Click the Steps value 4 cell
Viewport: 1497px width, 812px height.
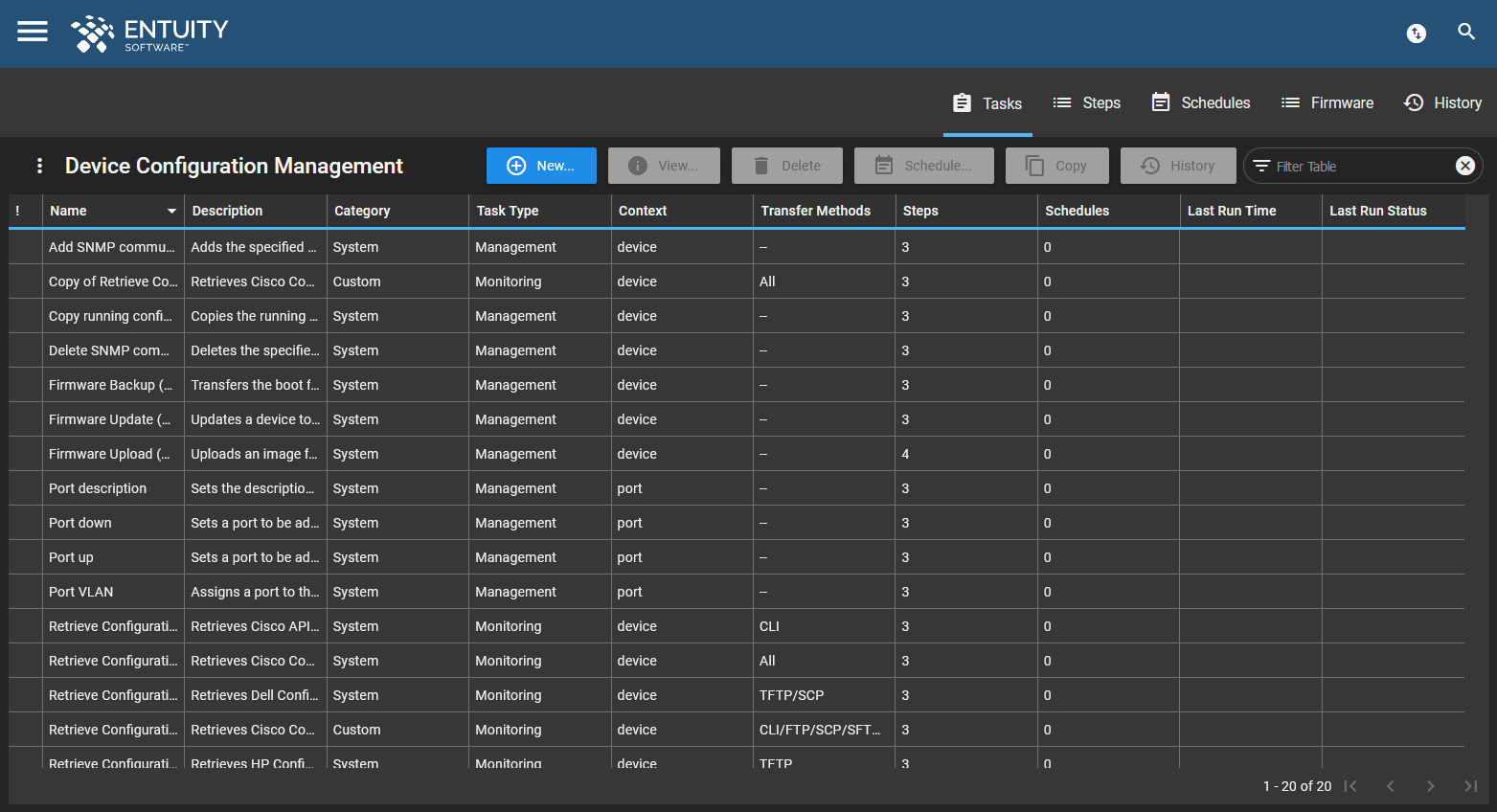[966, 454]
